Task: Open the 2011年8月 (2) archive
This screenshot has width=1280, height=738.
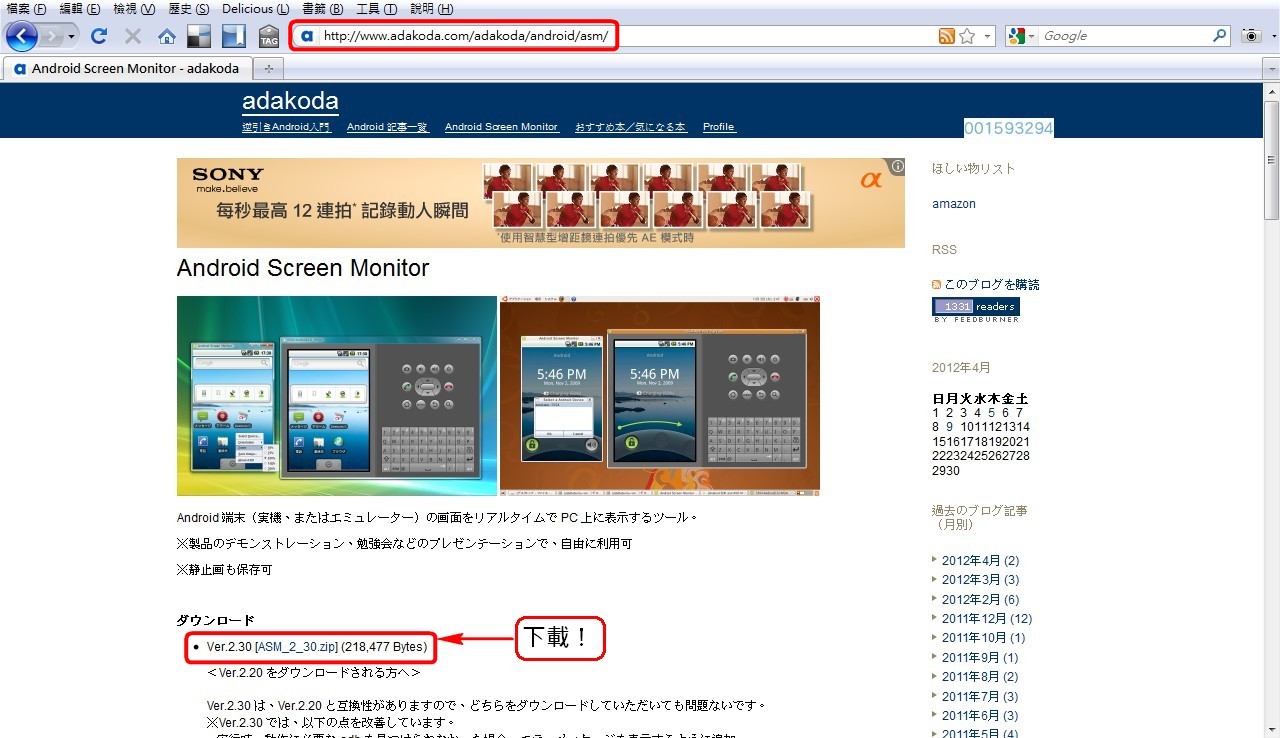Action: (x=980, y=677)
